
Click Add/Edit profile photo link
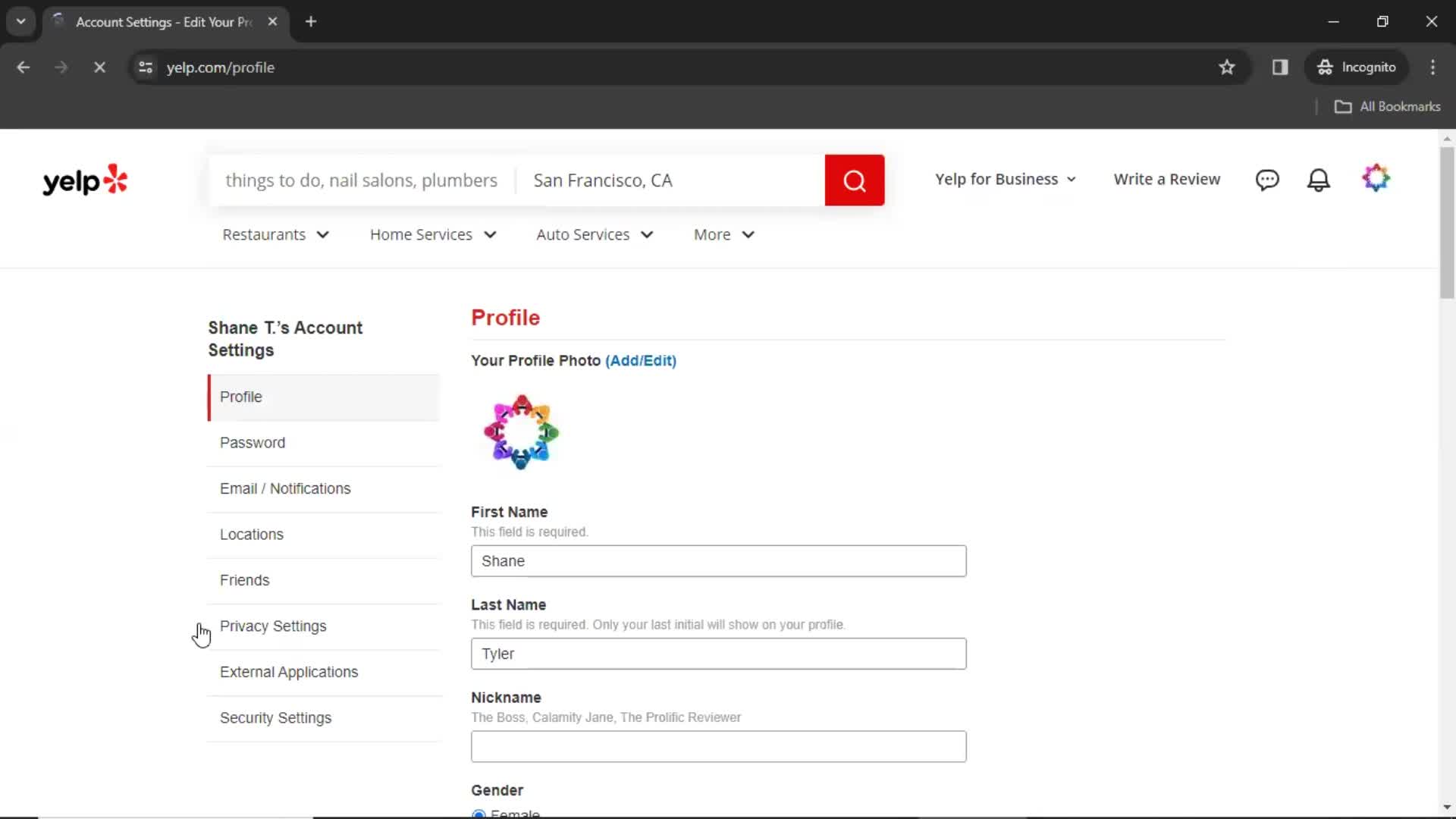point(641,361)
